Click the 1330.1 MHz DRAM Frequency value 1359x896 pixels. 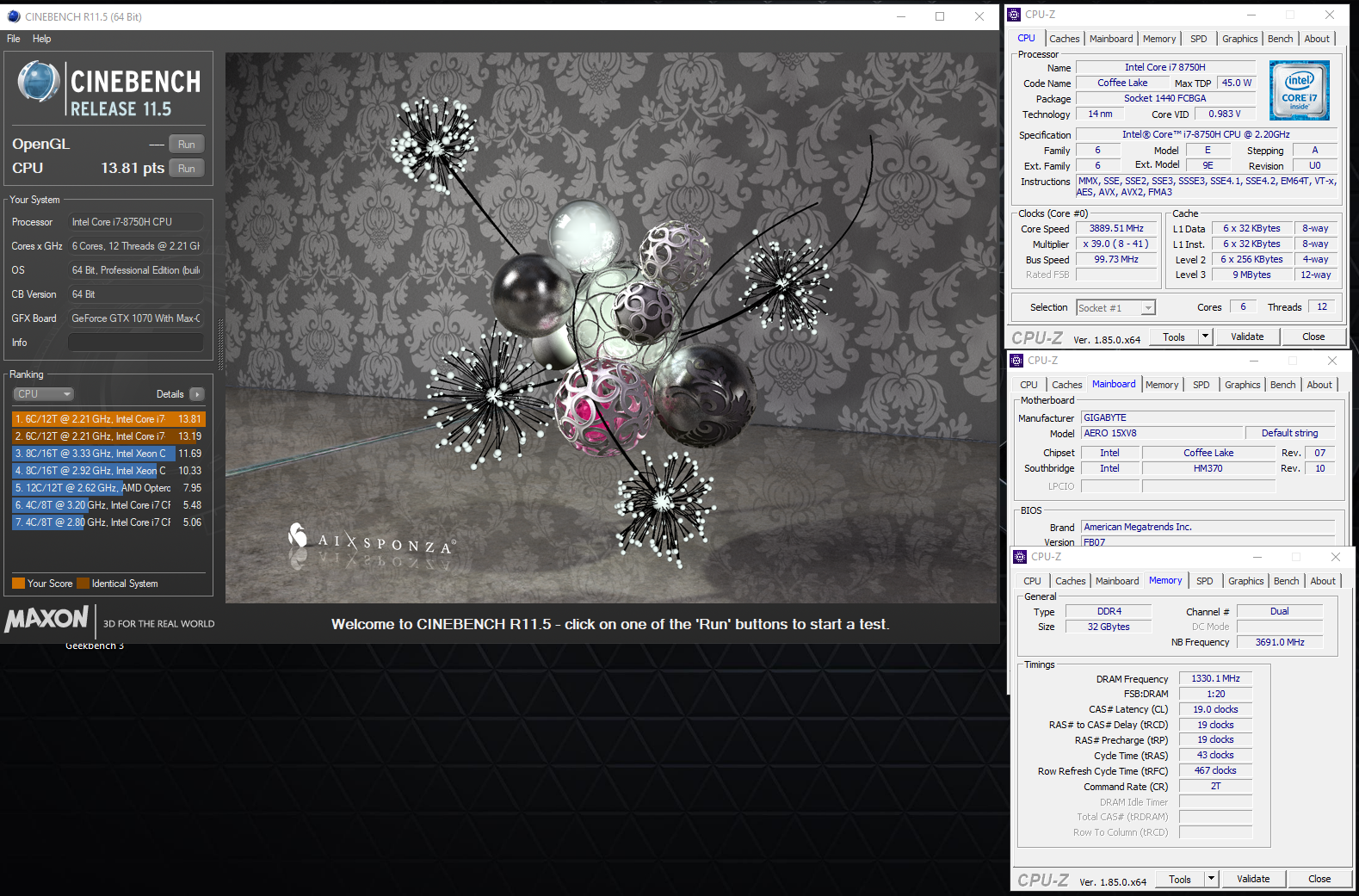1215,678
